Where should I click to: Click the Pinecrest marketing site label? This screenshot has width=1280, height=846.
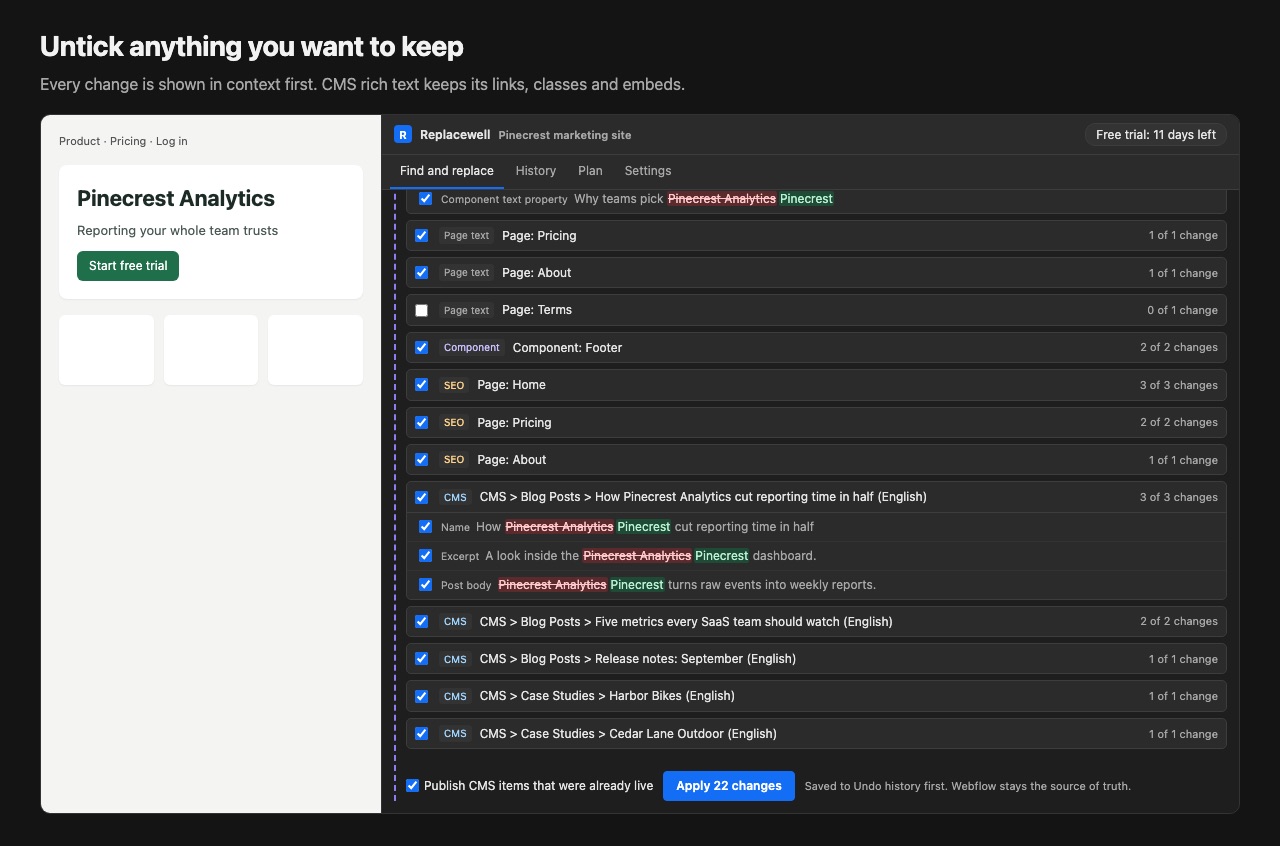pos(565,135)
